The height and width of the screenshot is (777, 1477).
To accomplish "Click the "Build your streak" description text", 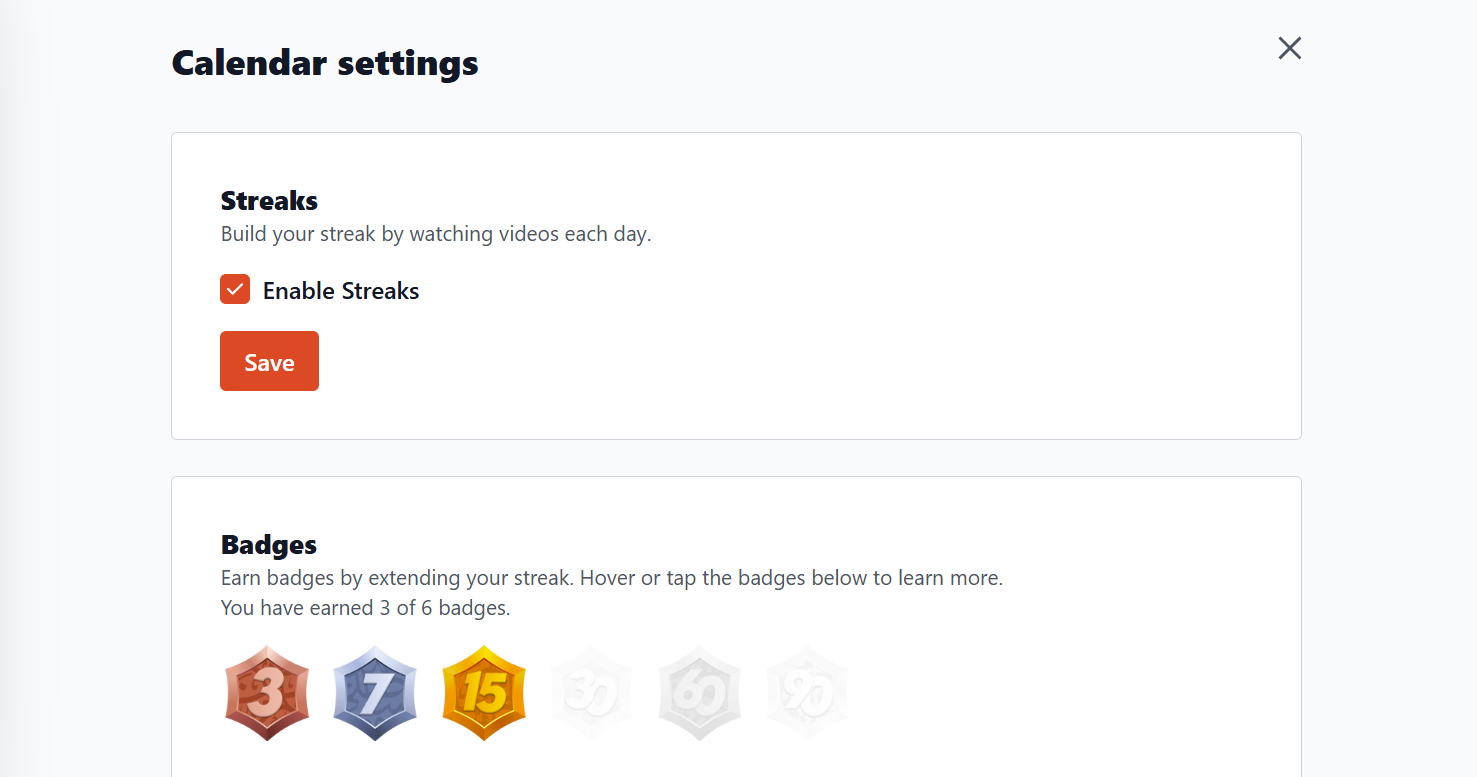I will [x=435, y=234].
